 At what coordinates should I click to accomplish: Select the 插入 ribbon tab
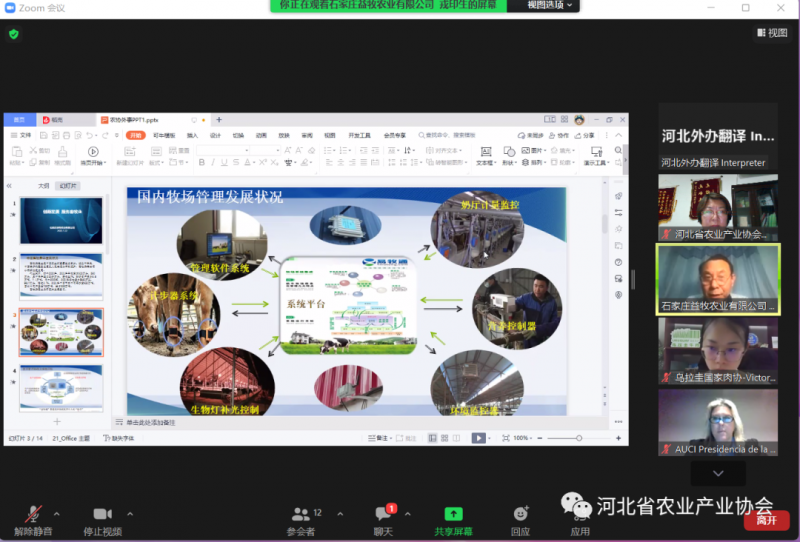click(x=192, y=135)
